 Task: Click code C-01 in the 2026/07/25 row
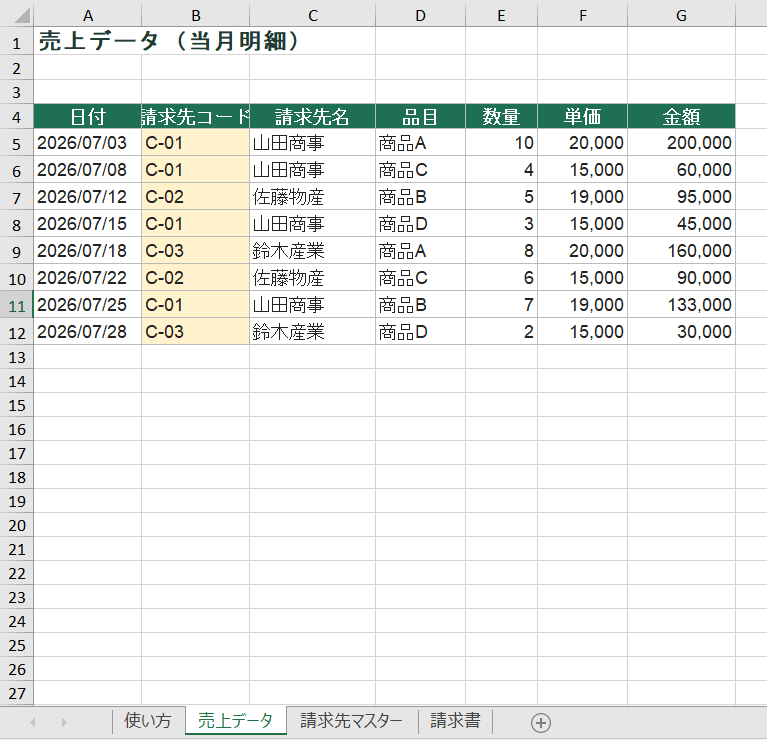pos(196,305)
